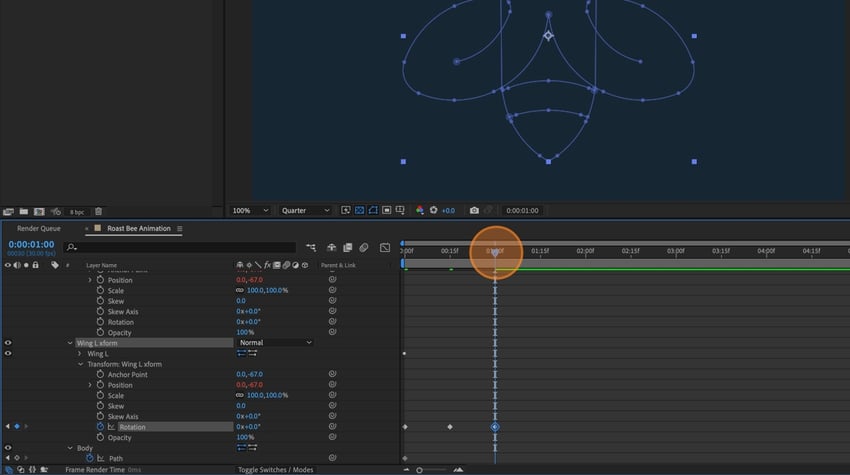Switch to the Render Queue tab
Image resolution: width=850 pixels, height=475 pixels.
coord(38,228)
